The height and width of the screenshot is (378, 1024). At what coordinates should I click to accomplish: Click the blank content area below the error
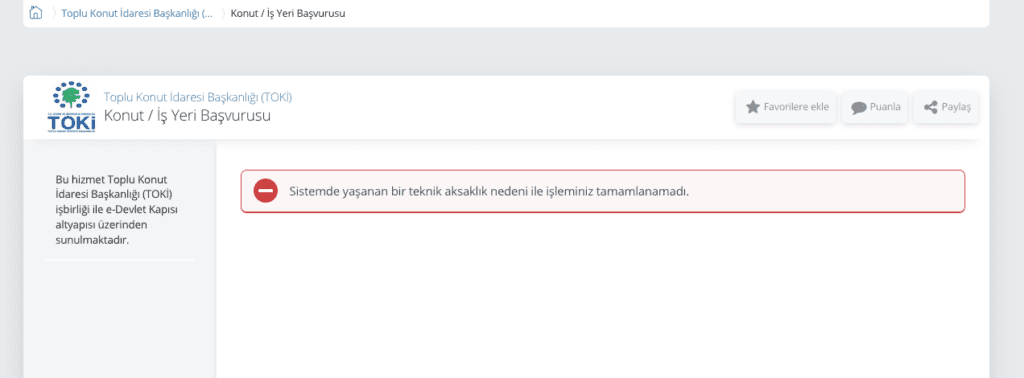click(x=602, y=294)
